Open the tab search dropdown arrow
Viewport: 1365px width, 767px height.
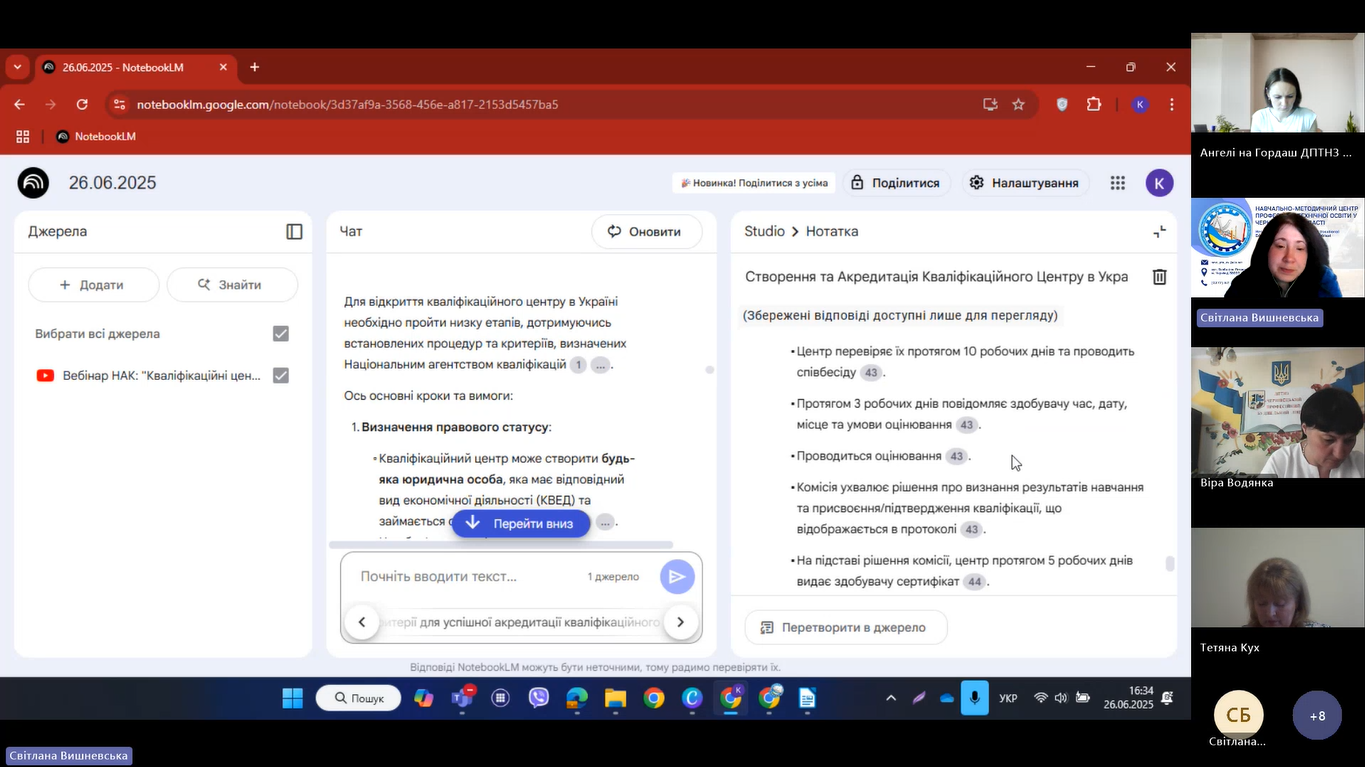tap(17, 67)
